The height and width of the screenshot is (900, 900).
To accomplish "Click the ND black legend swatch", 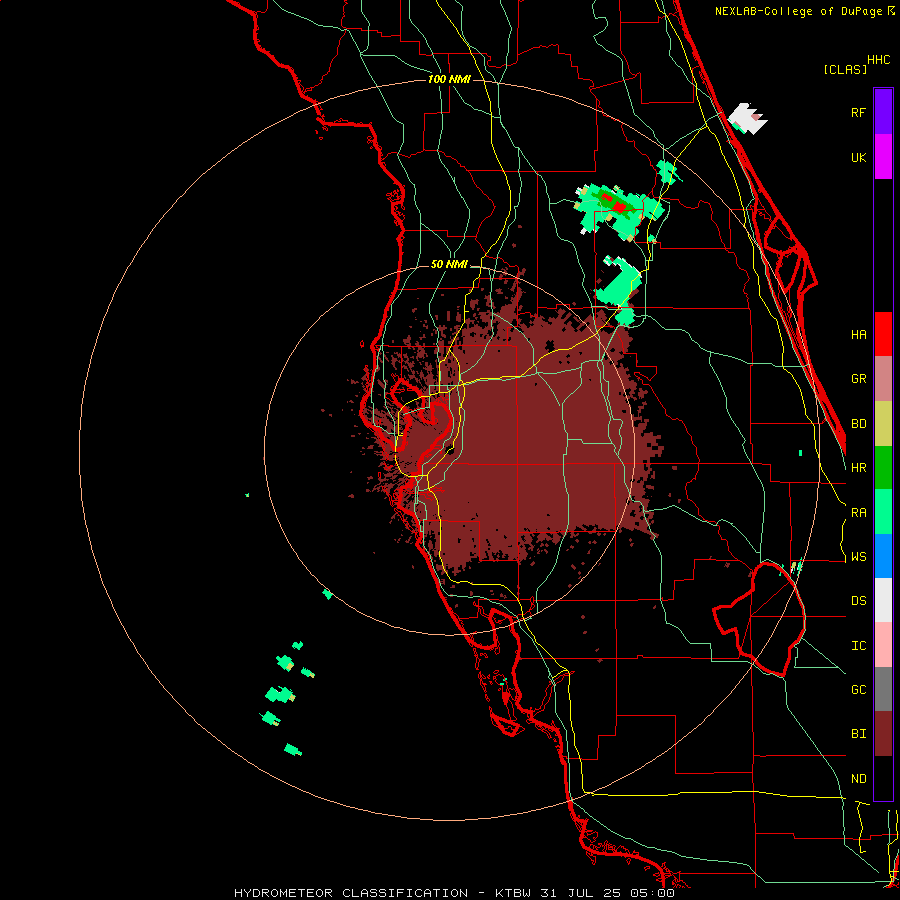I will pos(883,778).
